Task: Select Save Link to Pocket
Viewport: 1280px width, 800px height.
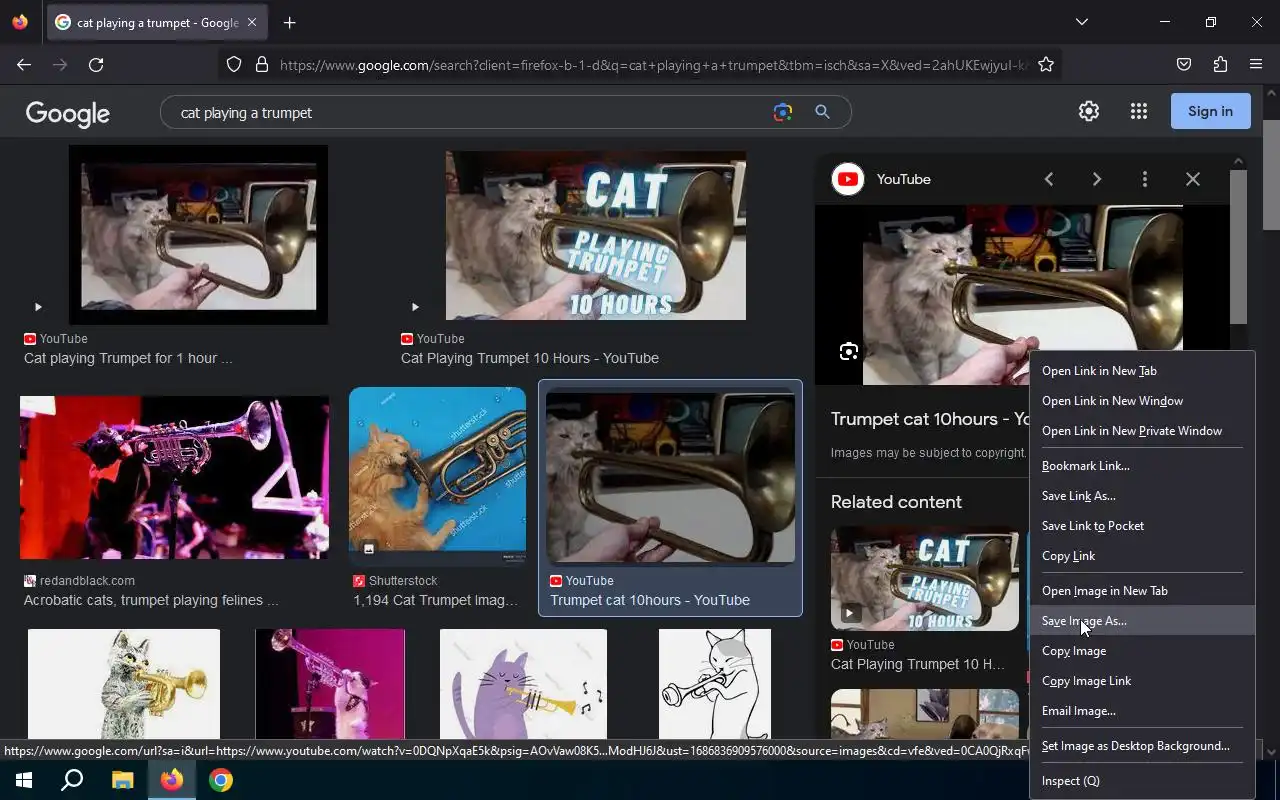Action: coord(1142,526)
